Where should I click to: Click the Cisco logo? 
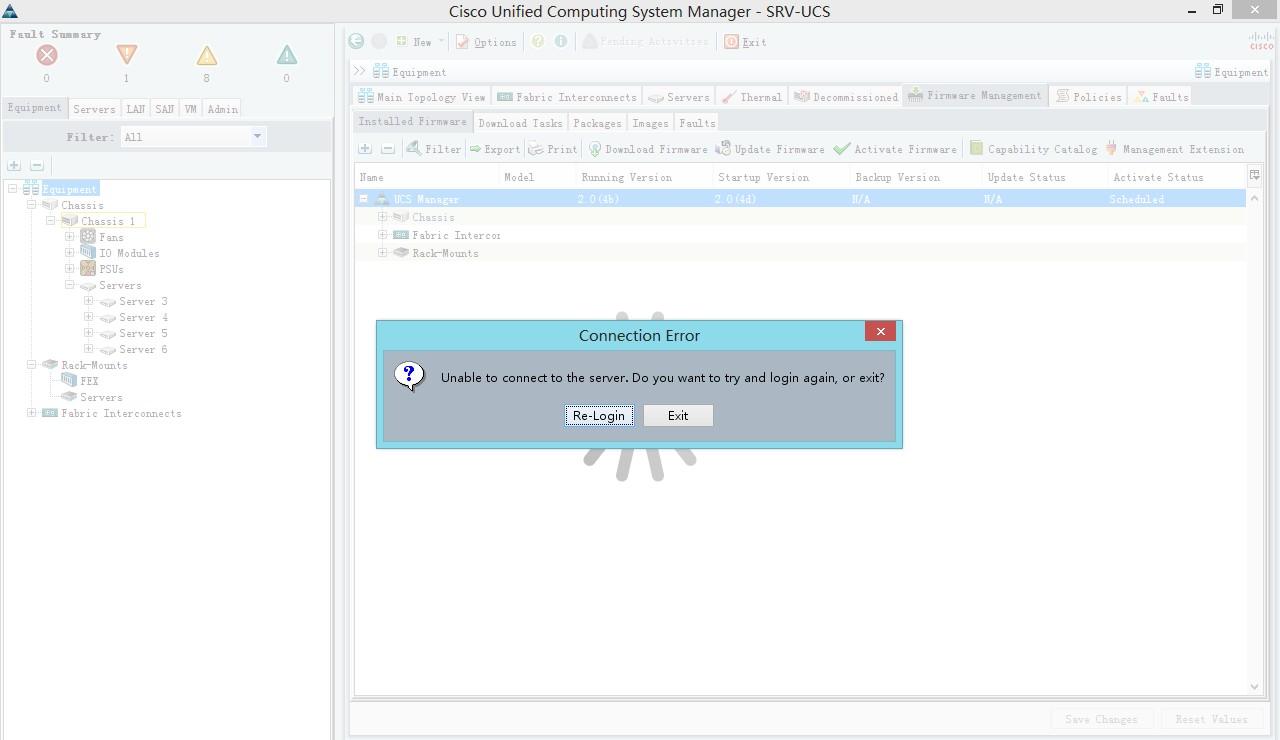coord(1261,41)
